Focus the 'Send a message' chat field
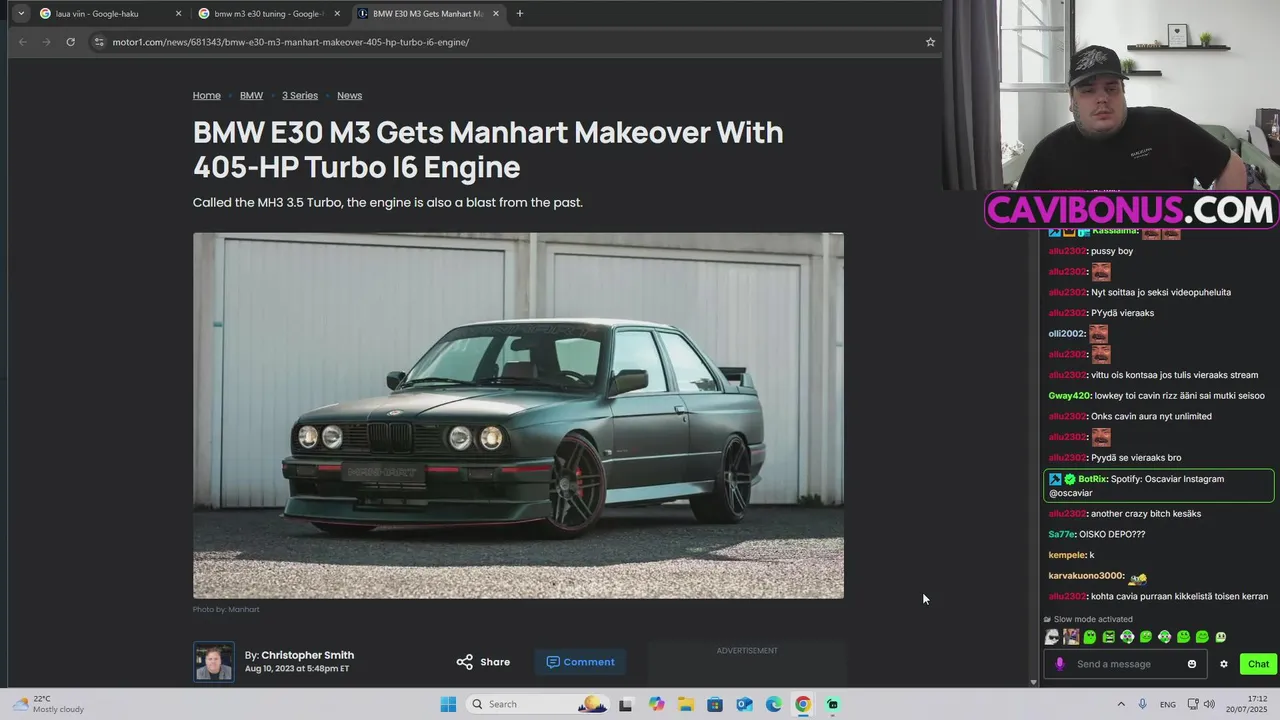Viewport: 1280px width, 720px height. point(1123,664)
